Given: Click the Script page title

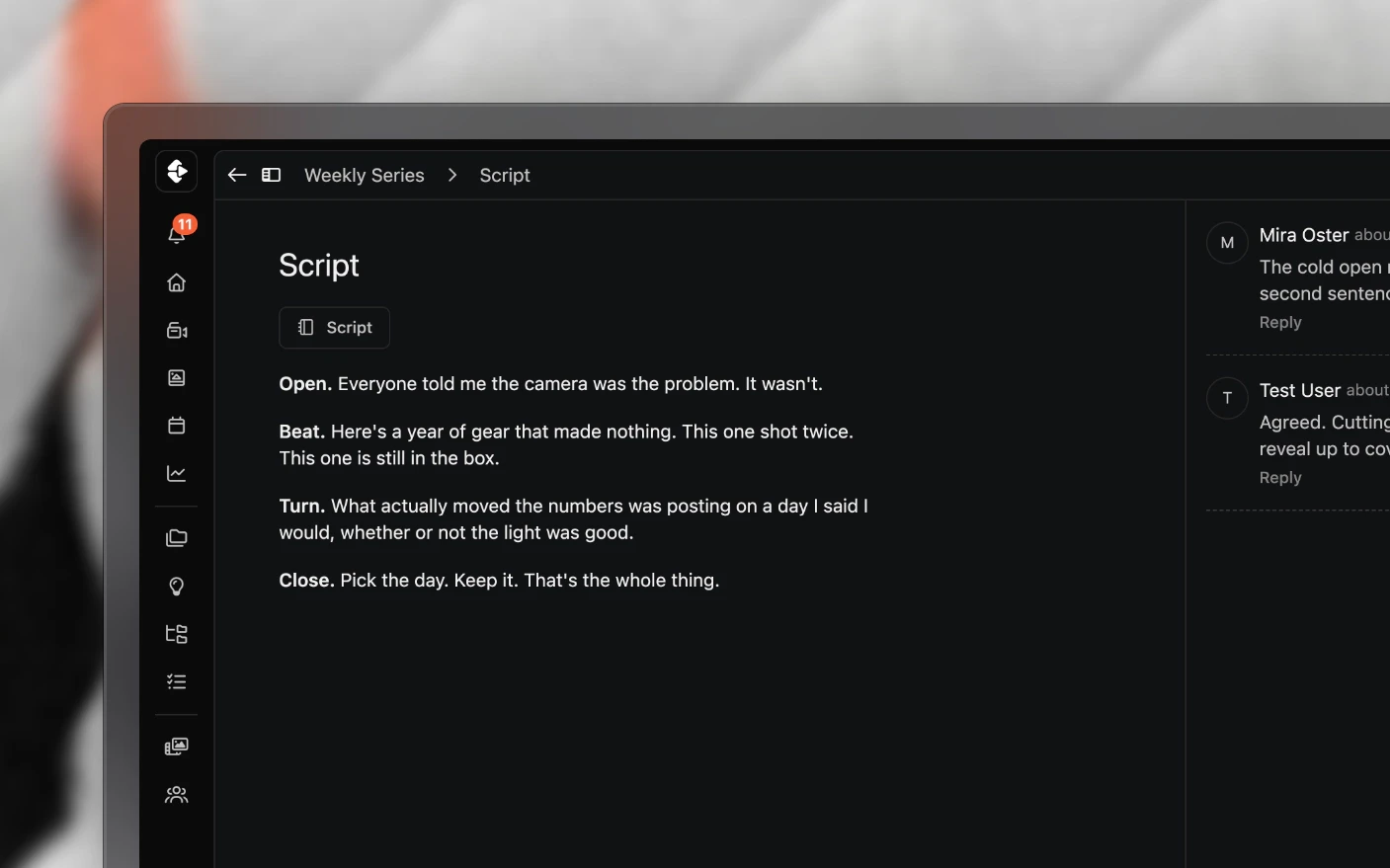Looking at the screenshot, I should click(x=319, y=266).
